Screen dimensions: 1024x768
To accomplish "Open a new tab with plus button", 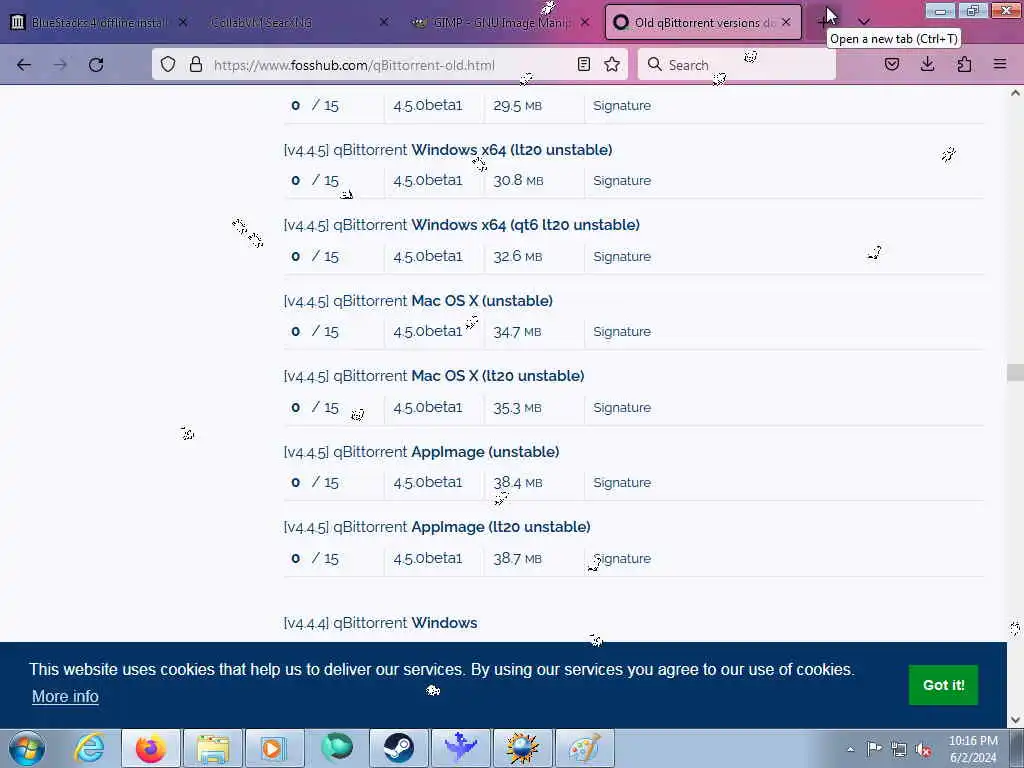I will tap(823, 22).
